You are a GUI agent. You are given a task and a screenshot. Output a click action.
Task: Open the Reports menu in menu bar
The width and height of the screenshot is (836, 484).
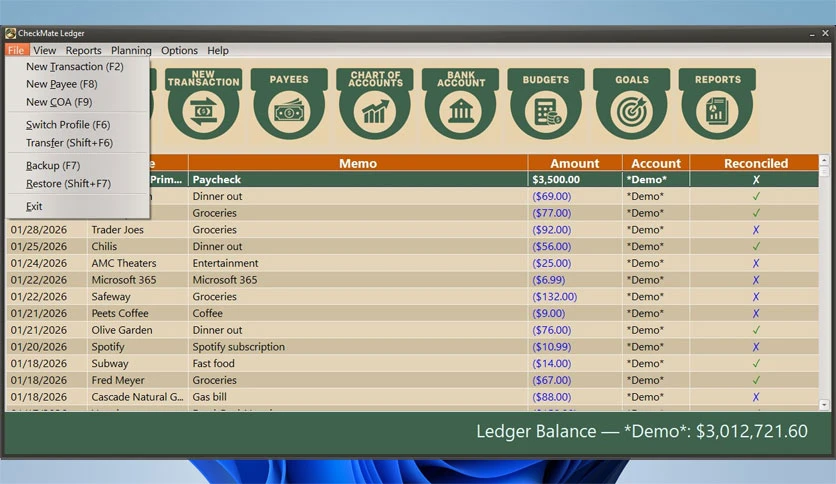83,50
